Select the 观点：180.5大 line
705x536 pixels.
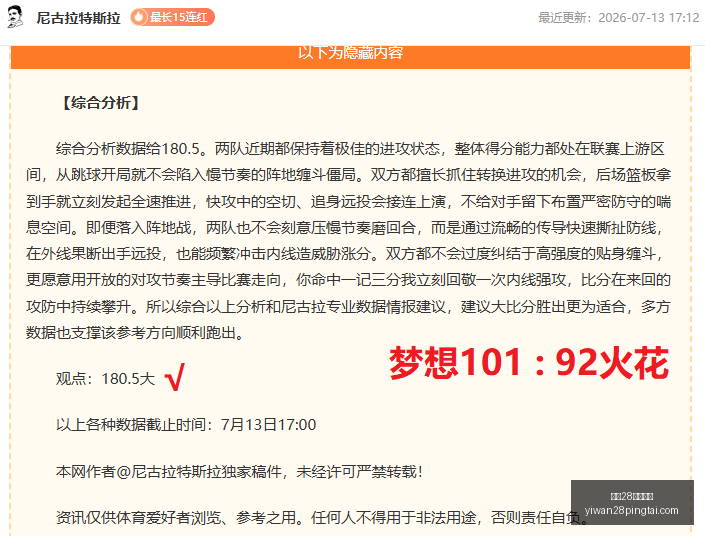[105, 379]
